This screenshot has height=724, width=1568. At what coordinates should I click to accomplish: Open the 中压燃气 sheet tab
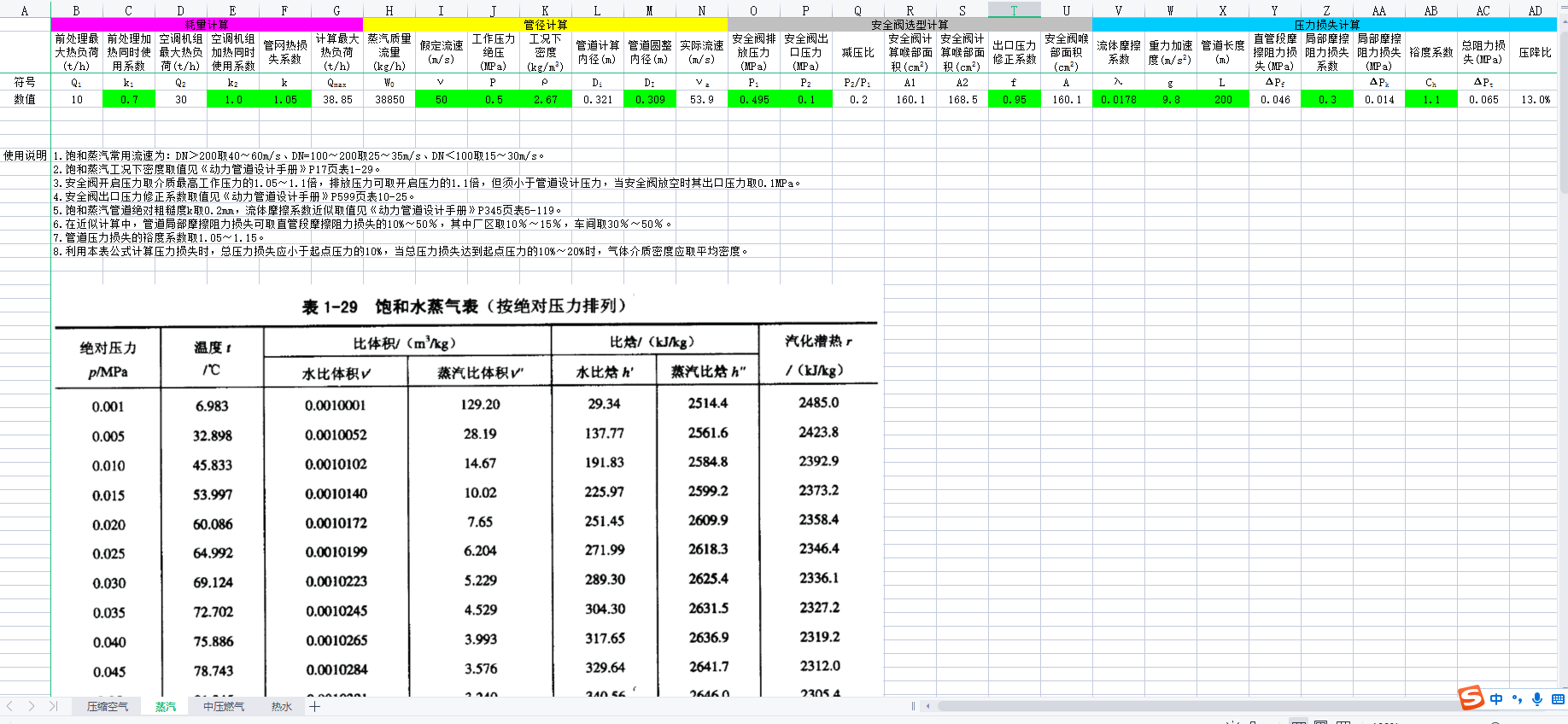[224, 706]
